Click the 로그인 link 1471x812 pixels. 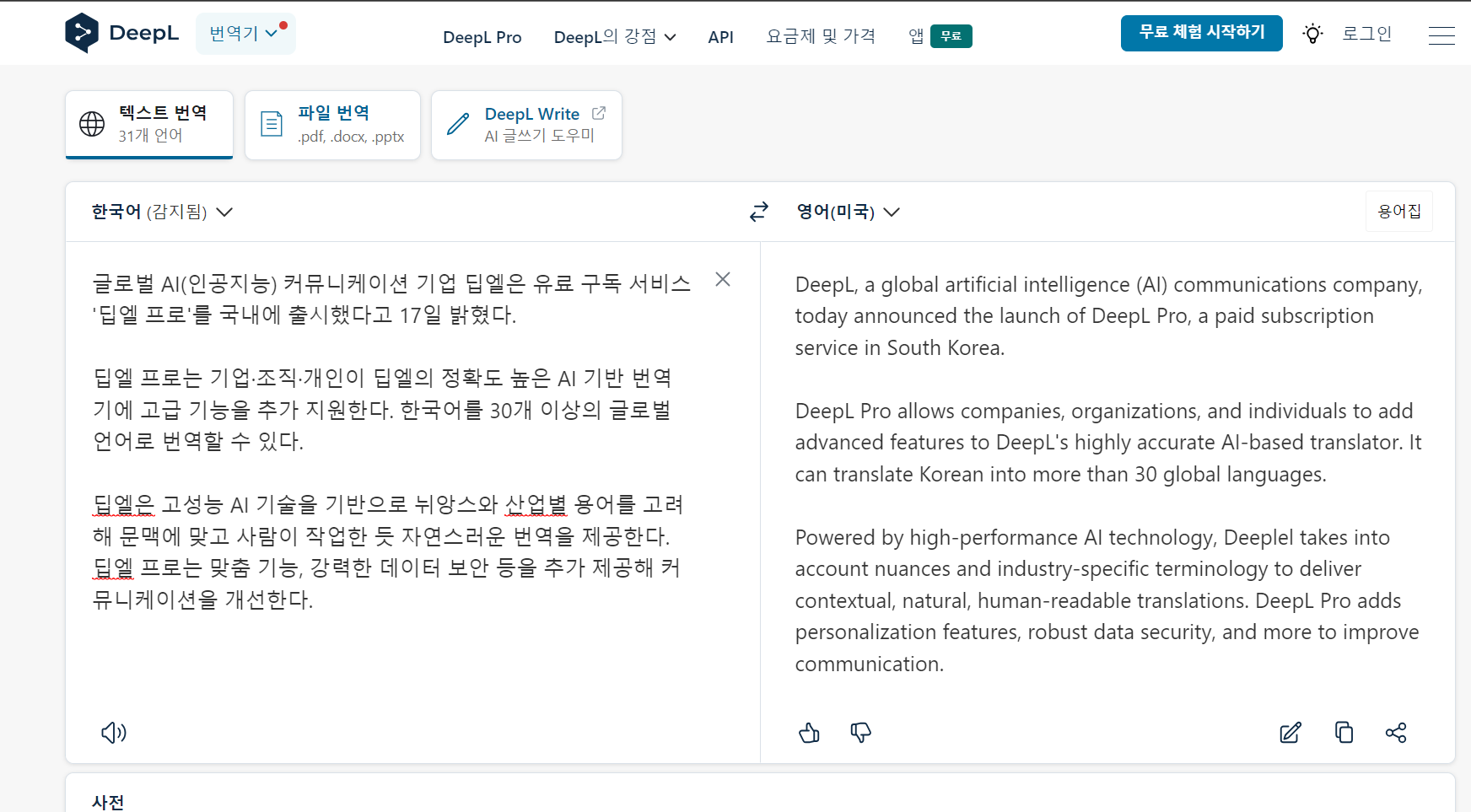point(1366,34)
